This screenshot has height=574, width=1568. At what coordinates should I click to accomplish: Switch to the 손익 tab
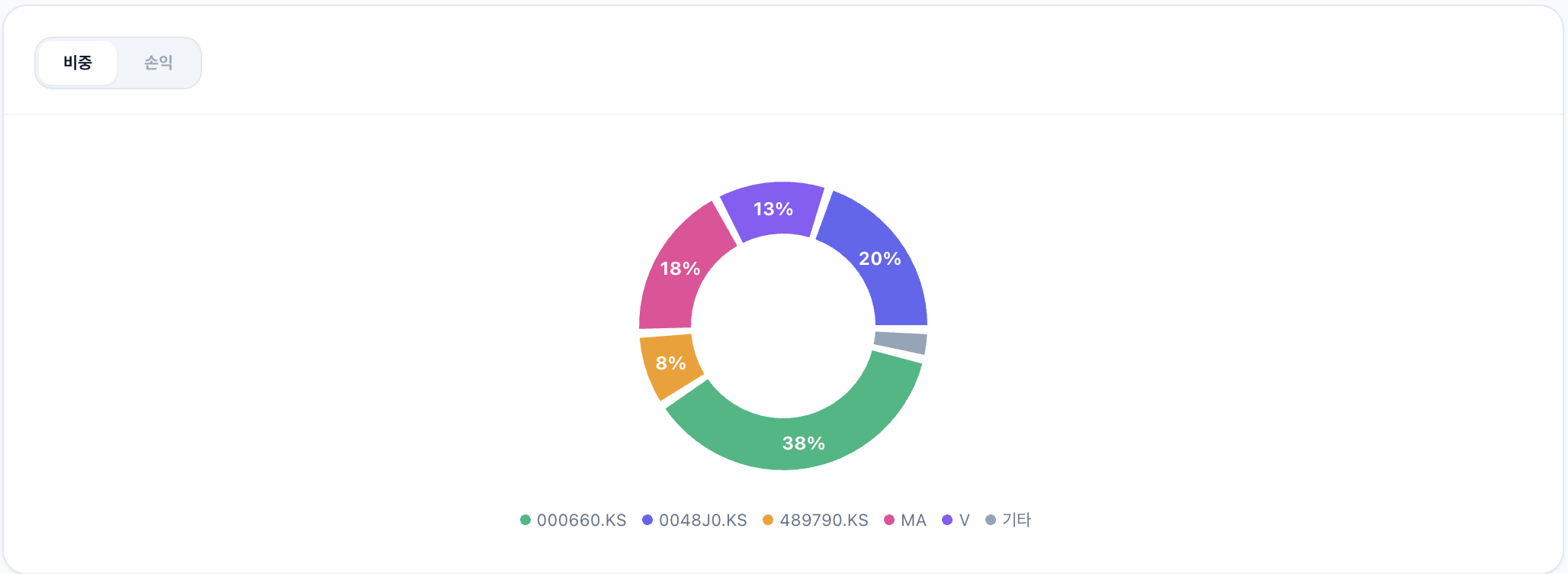click(x=159, y=63)
